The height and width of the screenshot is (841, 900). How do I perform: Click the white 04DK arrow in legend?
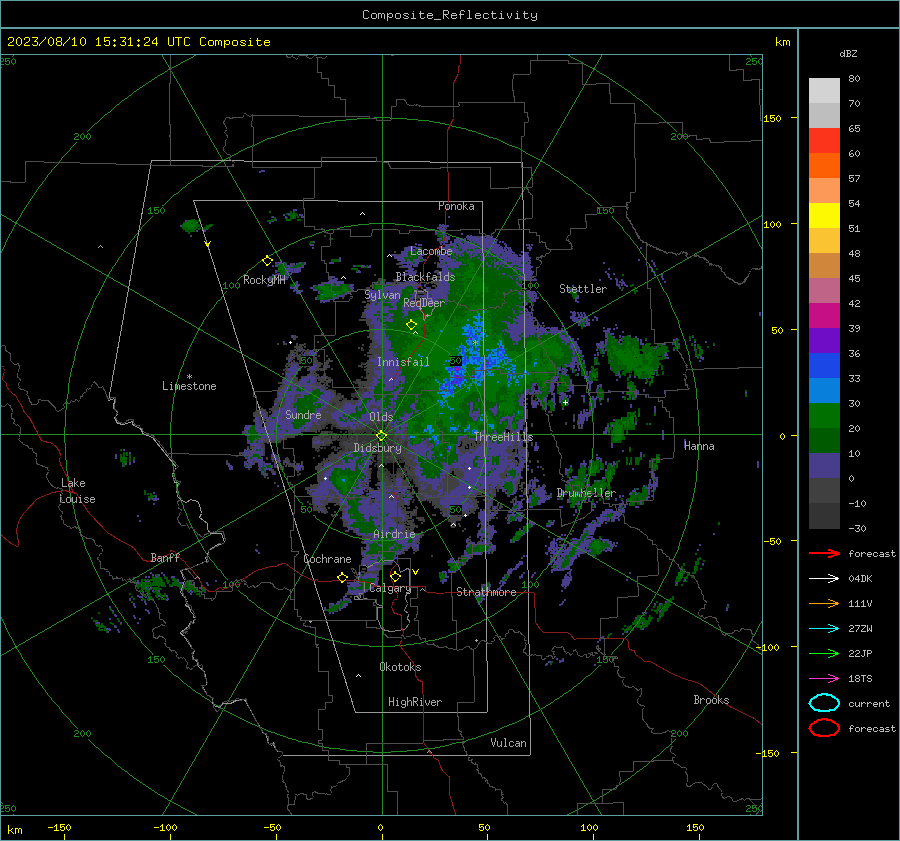824,578
